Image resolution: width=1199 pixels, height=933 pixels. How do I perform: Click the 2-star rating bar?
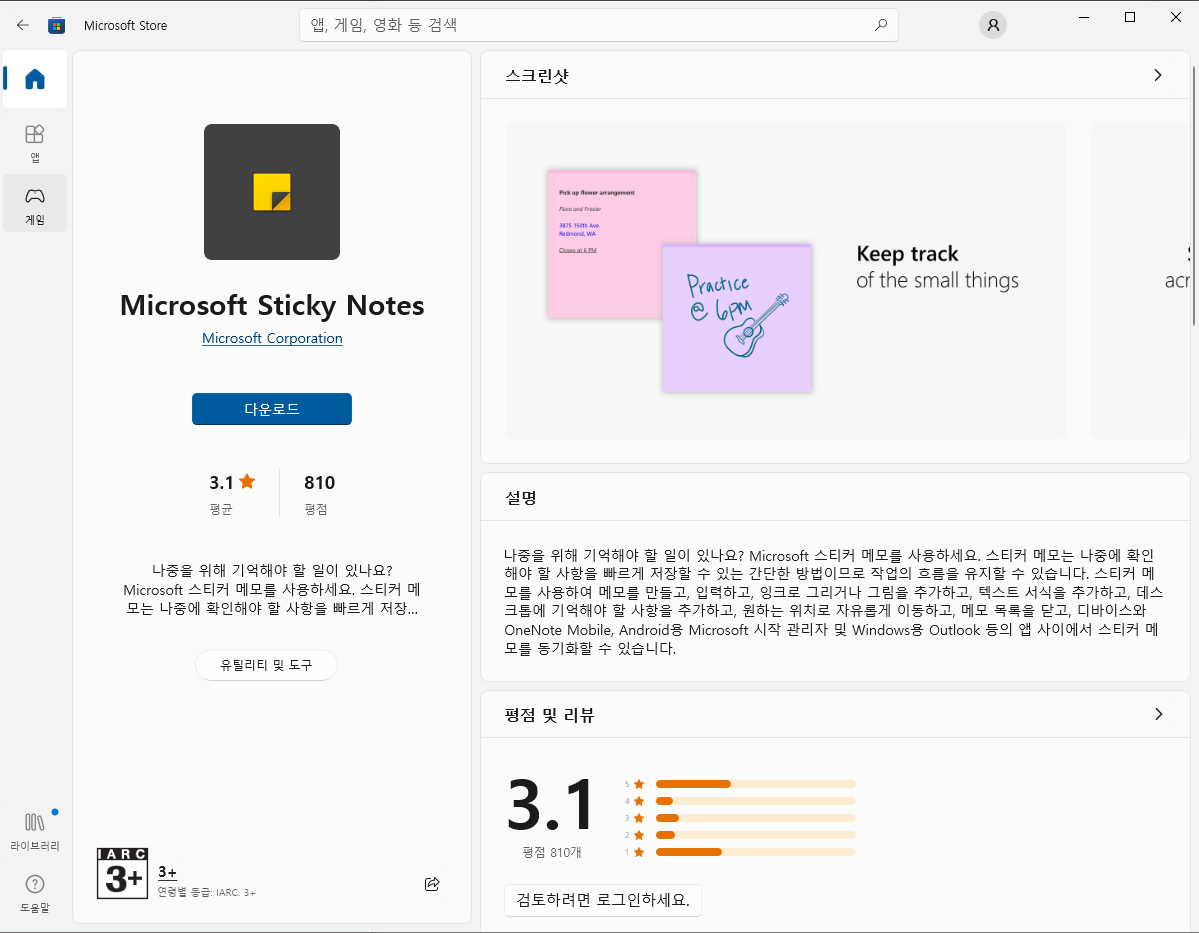tap(755, 835)
